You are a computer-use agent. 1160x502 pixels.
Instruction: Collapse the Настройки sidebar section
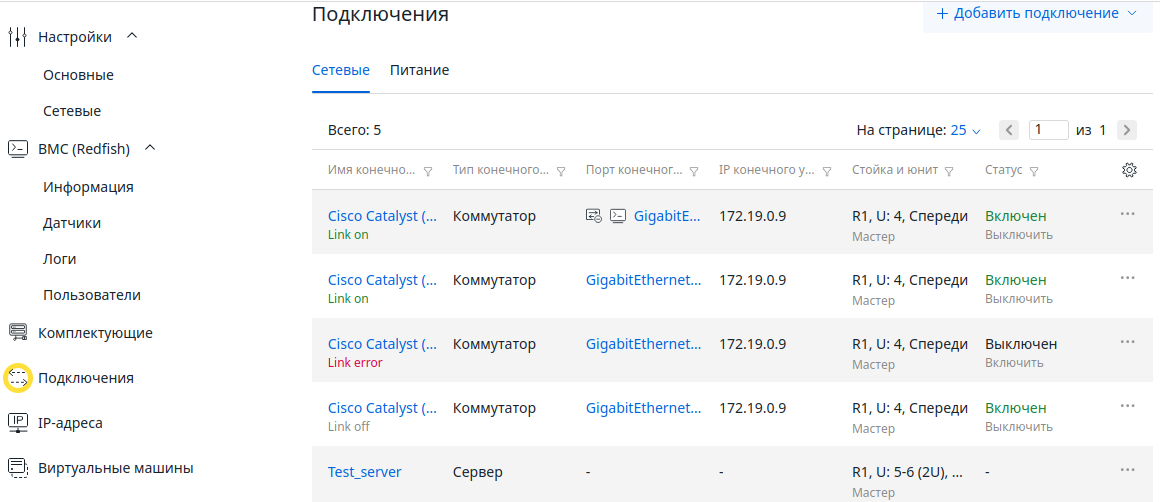coord(132,36)
